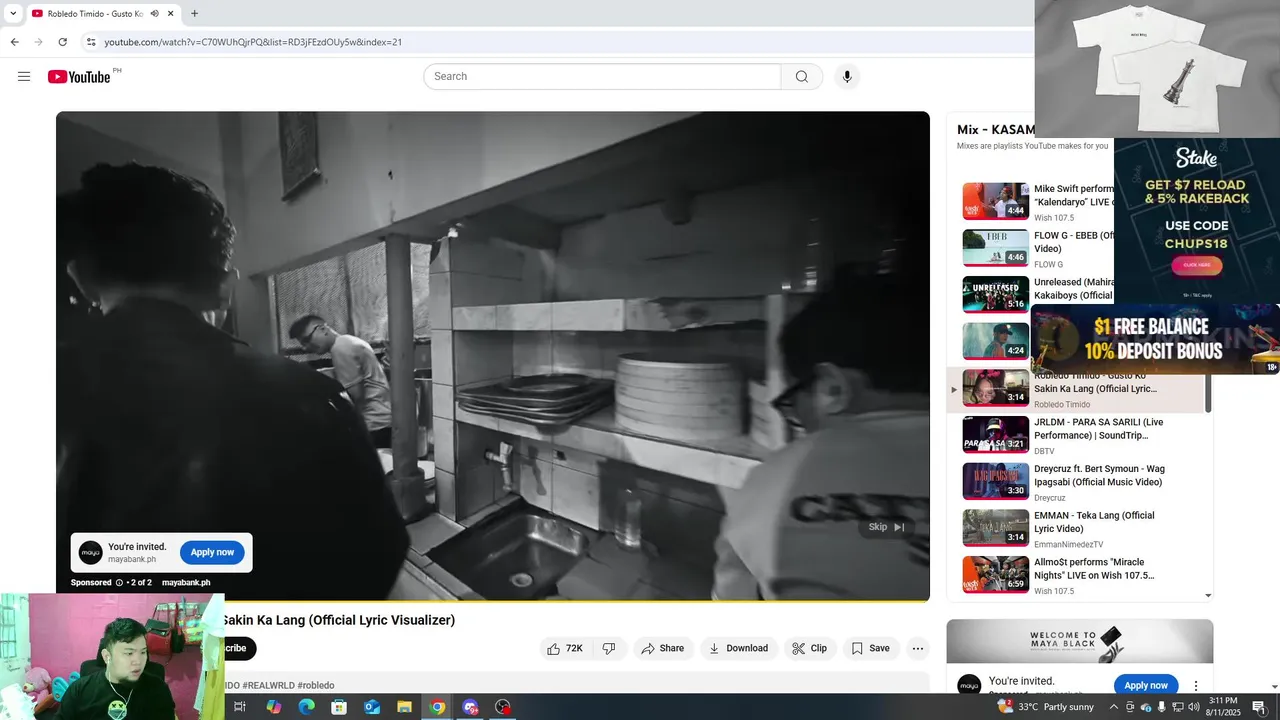Mute audio via the tab speaker icon

click(x=154, y=13)
